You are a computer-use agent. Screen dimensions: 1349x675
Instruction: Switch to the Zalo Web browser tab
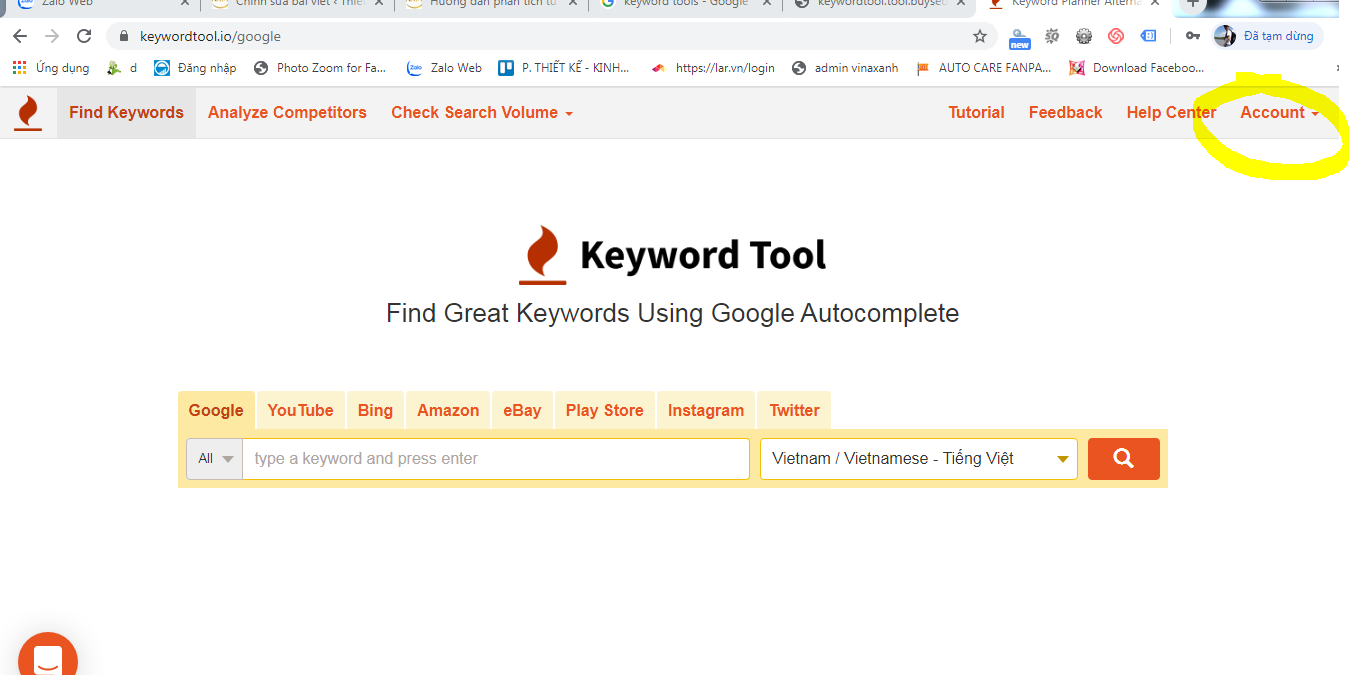coord(100,4)
